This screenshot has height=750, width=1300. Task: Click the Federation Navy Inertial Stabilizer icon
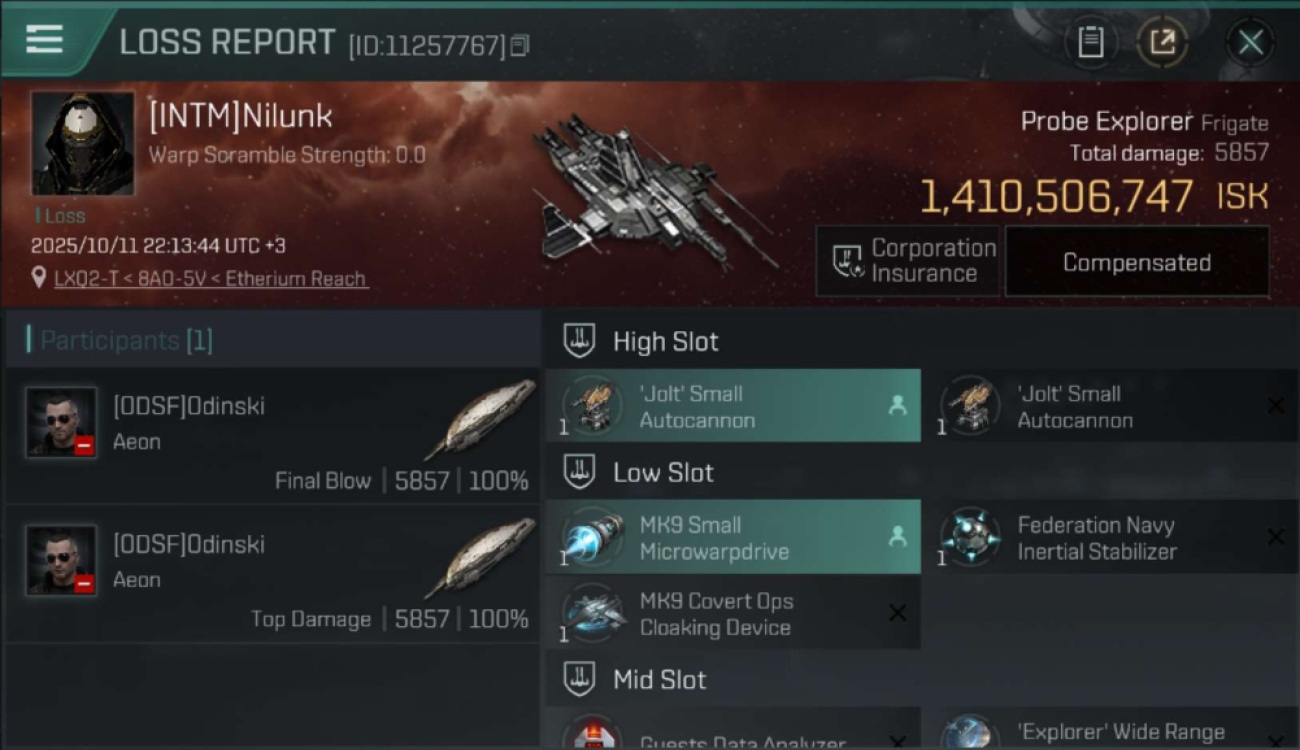tap(969, 538)
